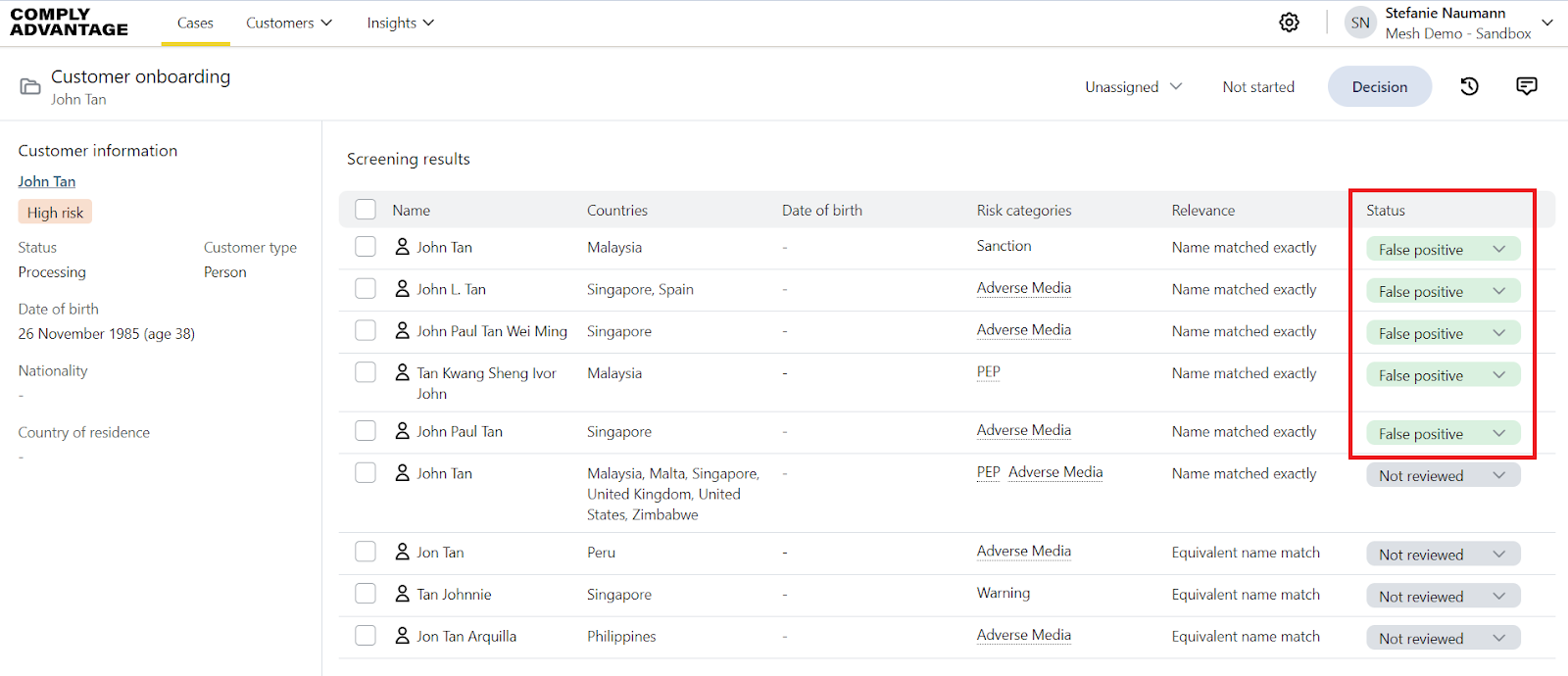1568x676 pixels.
Task: Click the case folder icon
Action: [30, 87]
